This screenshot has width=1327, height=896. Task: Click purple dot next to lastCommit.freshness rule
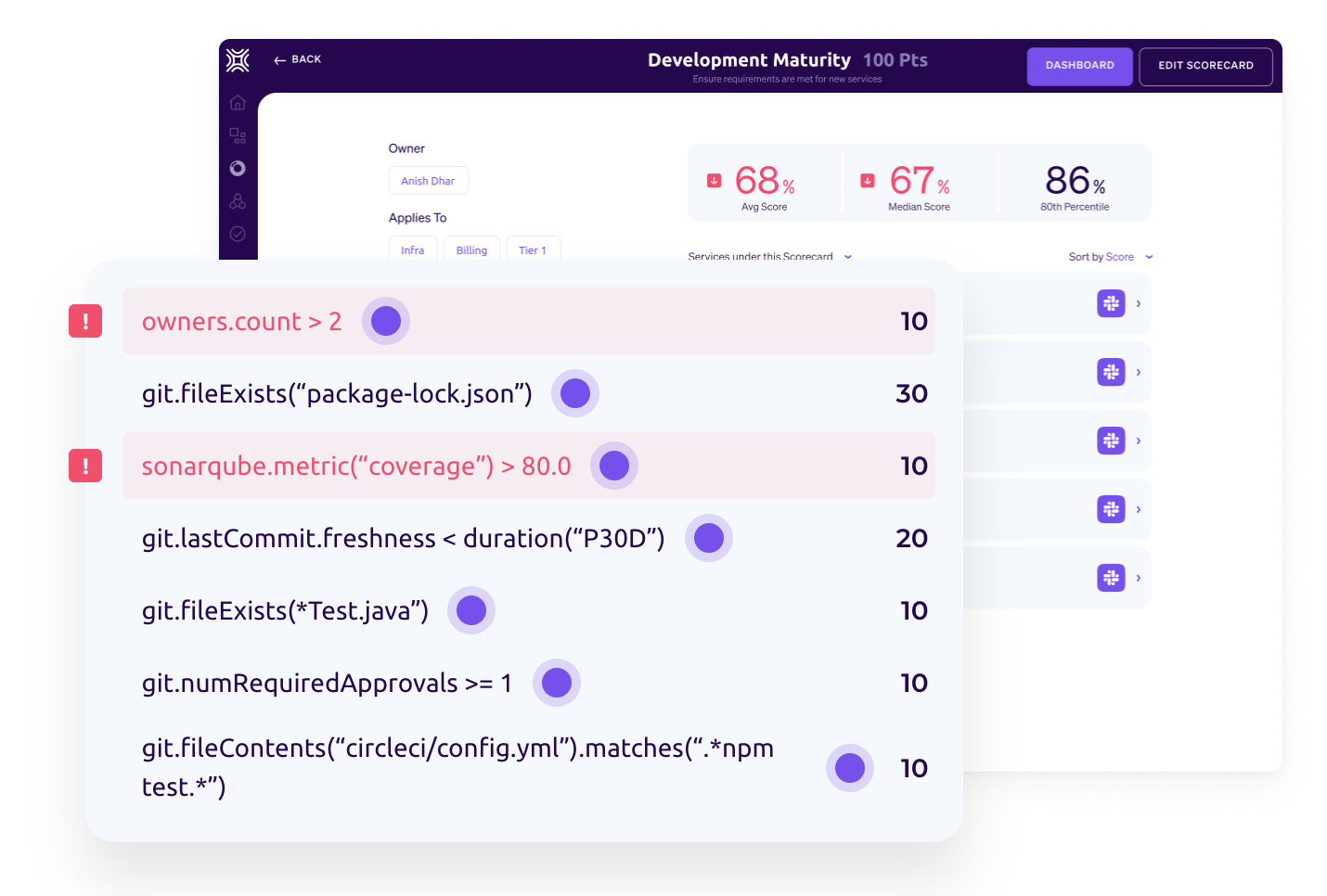click(709, 538)
